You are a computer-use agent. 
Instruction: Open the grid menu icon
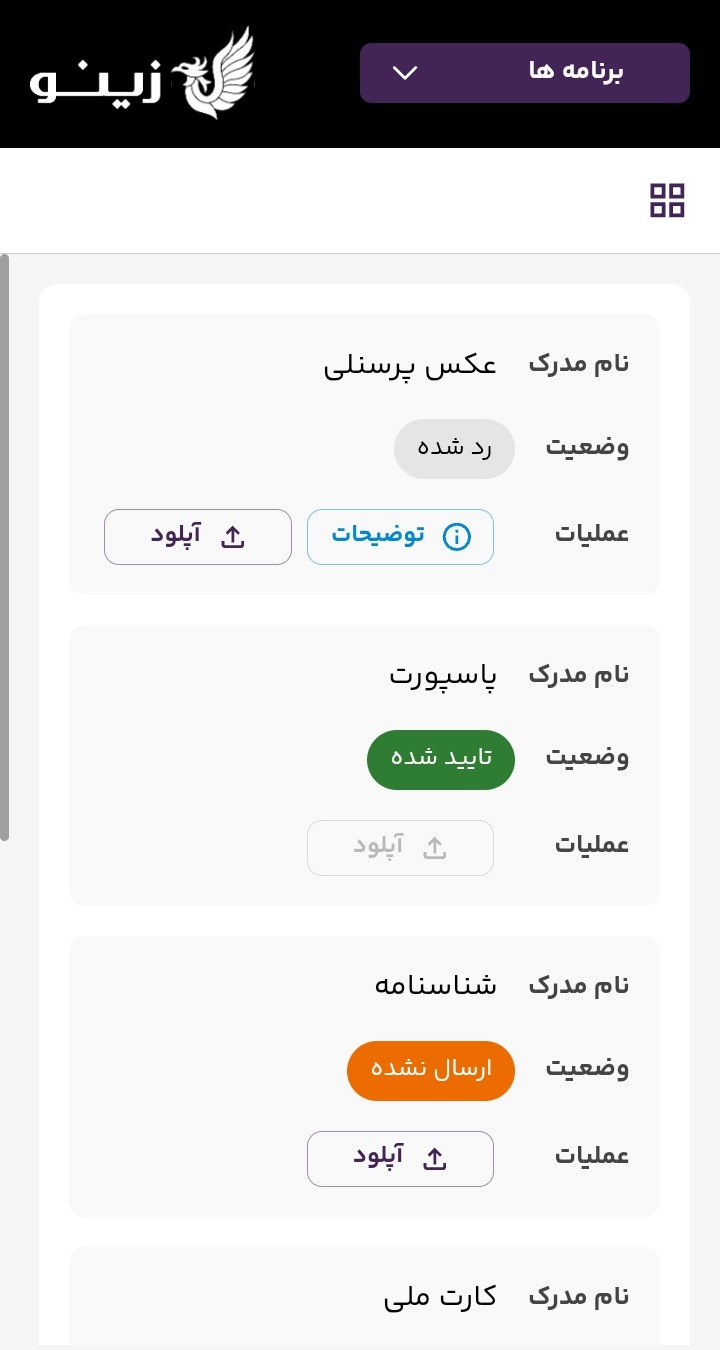point(667,200)
